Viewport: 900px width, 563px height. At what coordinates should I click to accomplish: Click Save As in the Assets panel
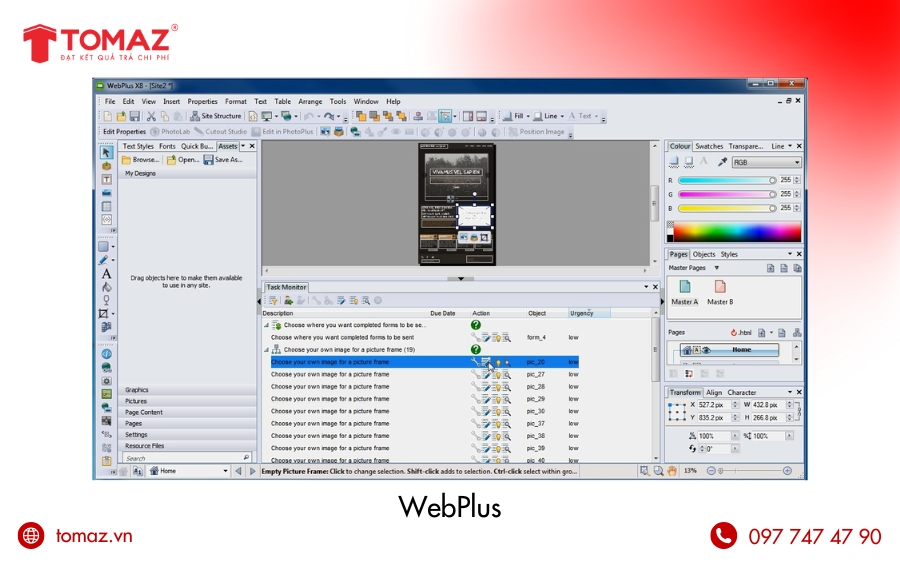(223, 159)
